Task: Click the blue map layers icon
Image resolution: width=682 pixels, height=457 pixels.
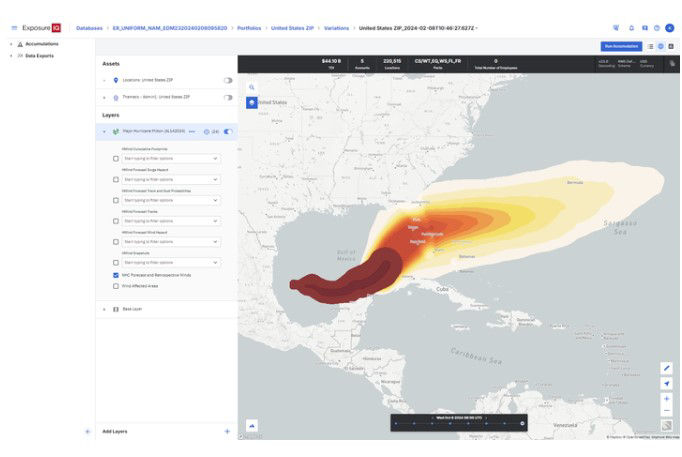Action: tap(252, 103)
